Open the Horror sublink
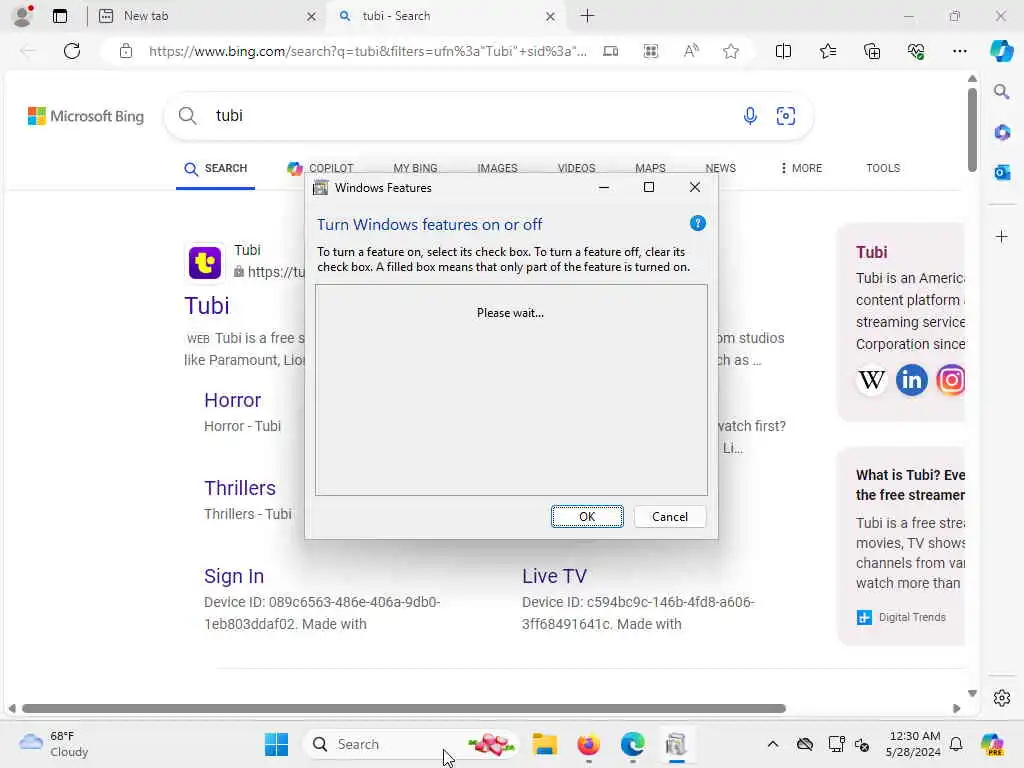 232,400
